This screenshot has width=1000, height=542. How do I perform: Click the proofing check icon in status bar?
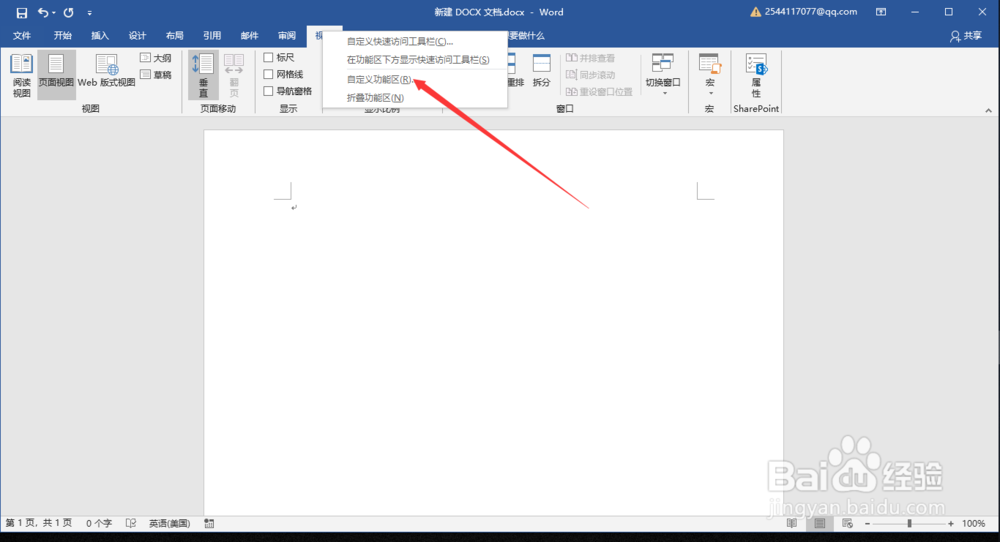[131, 524]
